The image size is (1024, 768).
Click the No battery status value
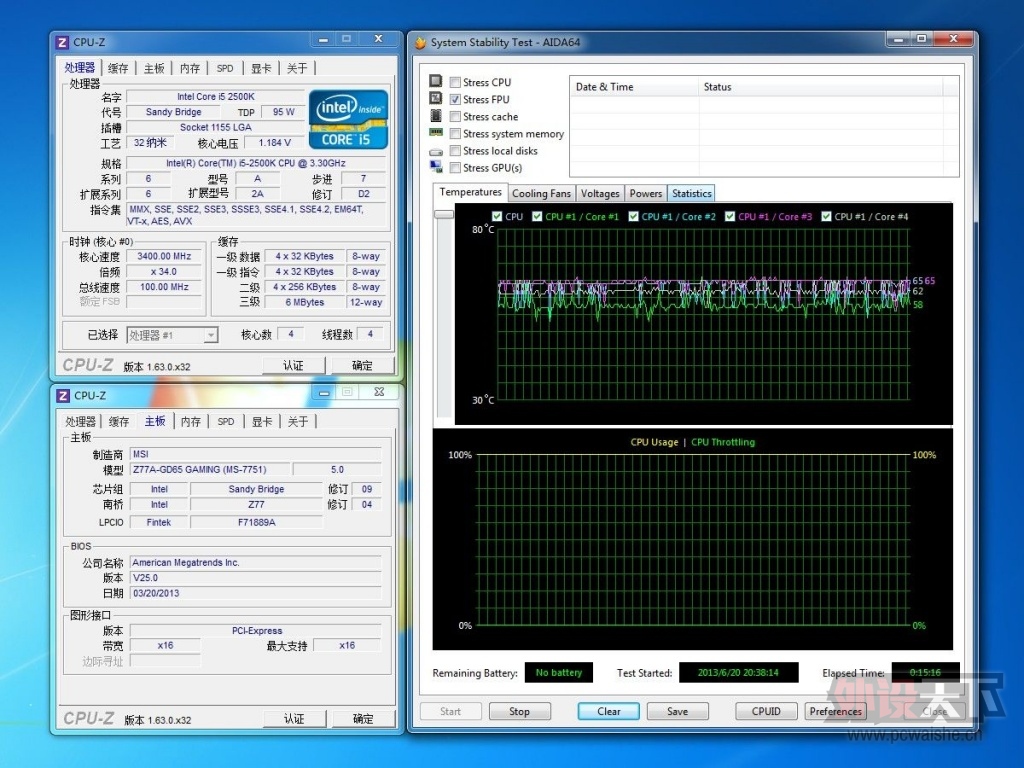(559, 673)
